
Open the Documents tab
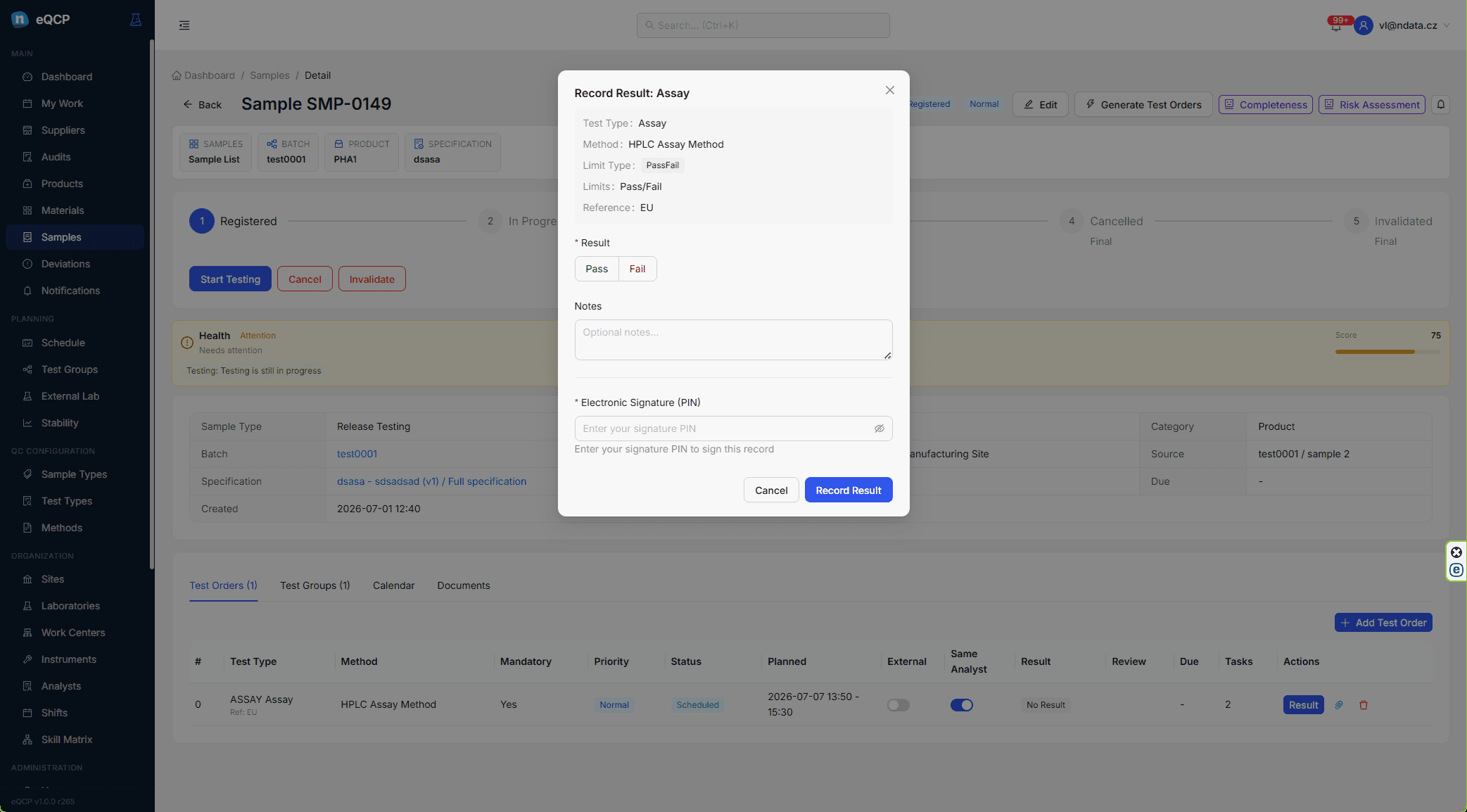coord(464,585)
